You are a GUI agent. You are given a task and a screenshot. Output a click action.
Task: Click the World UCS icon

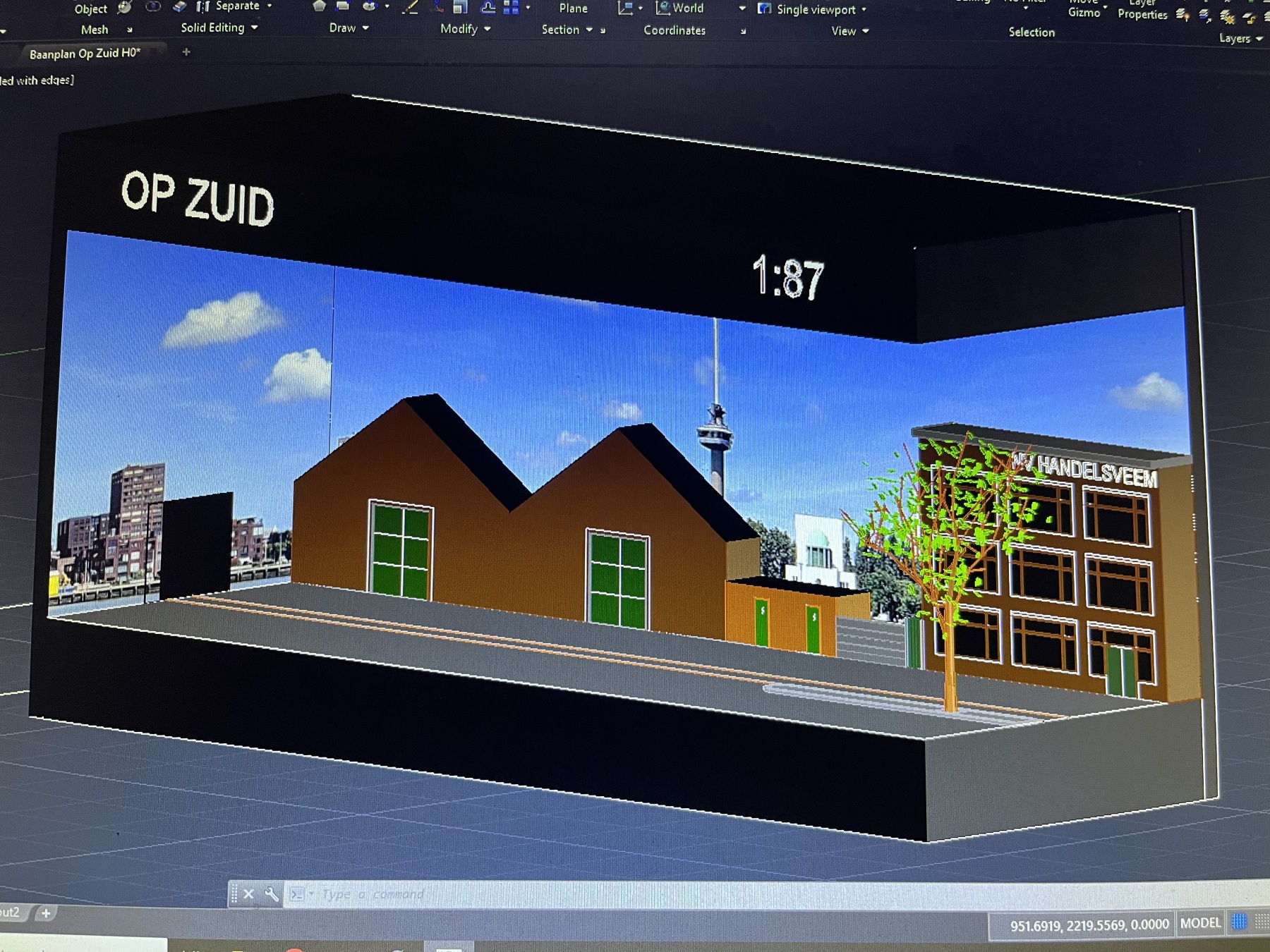(663, 8)
